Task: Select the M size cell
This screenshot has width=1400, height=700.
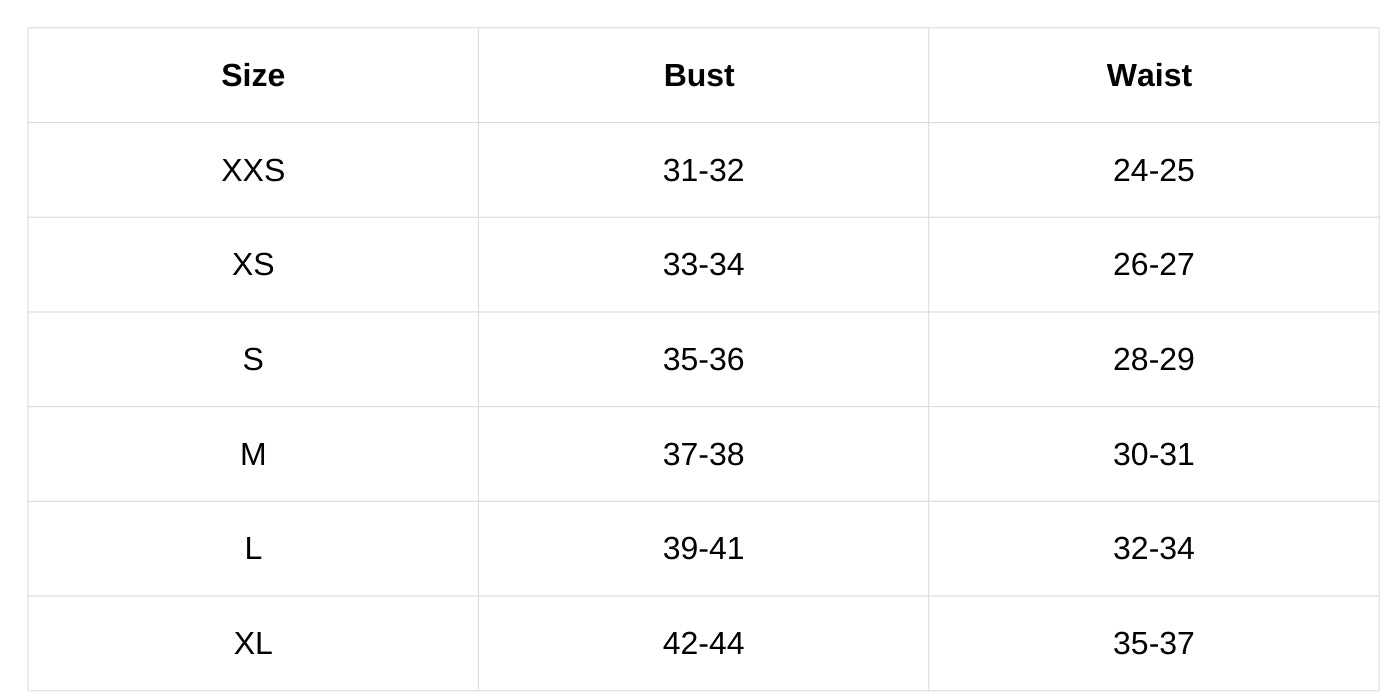Action: [253, 454]
